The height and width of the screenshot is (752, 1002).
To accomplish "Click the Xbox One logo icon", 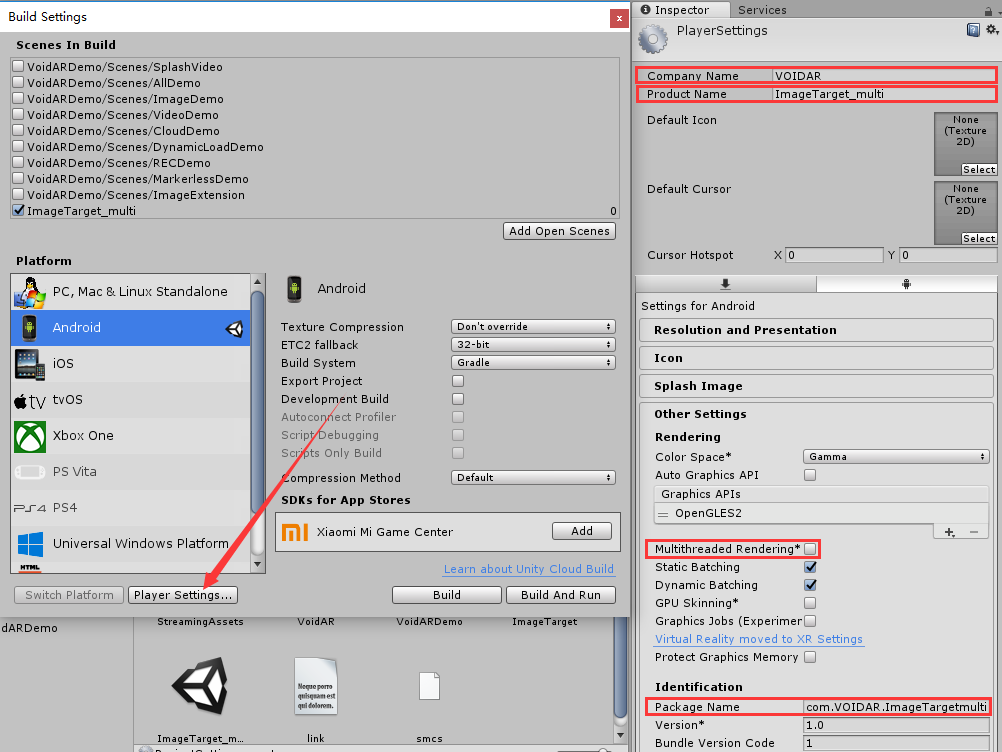I will pyautogui.click(x=30, y=436).
